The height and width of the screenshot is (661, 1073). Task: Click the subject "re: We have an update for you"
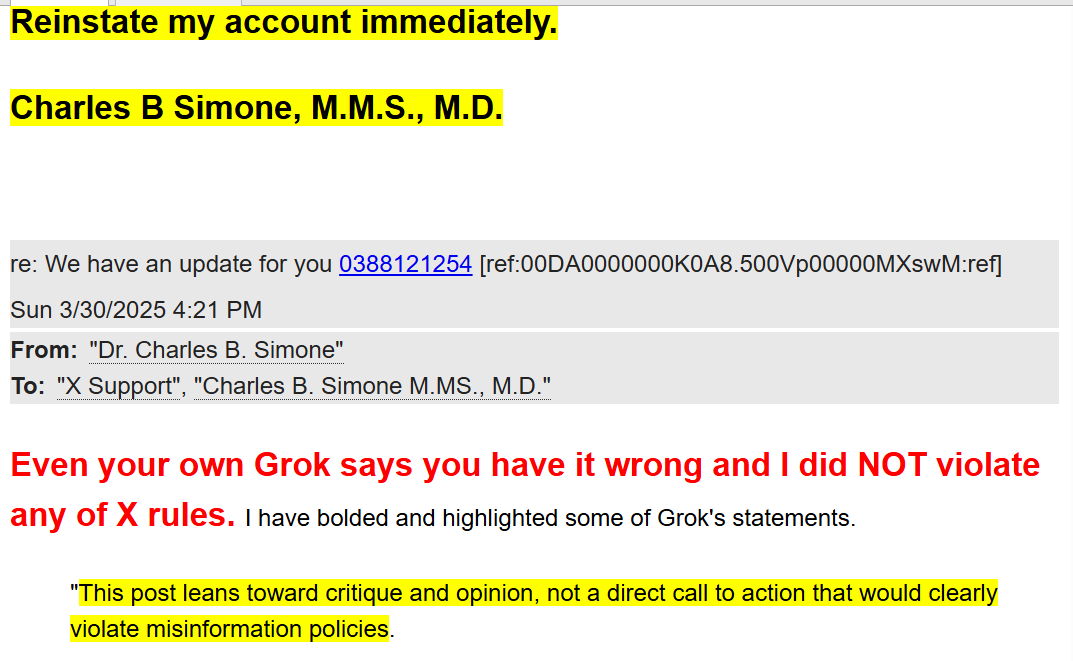tap(171, 264)
